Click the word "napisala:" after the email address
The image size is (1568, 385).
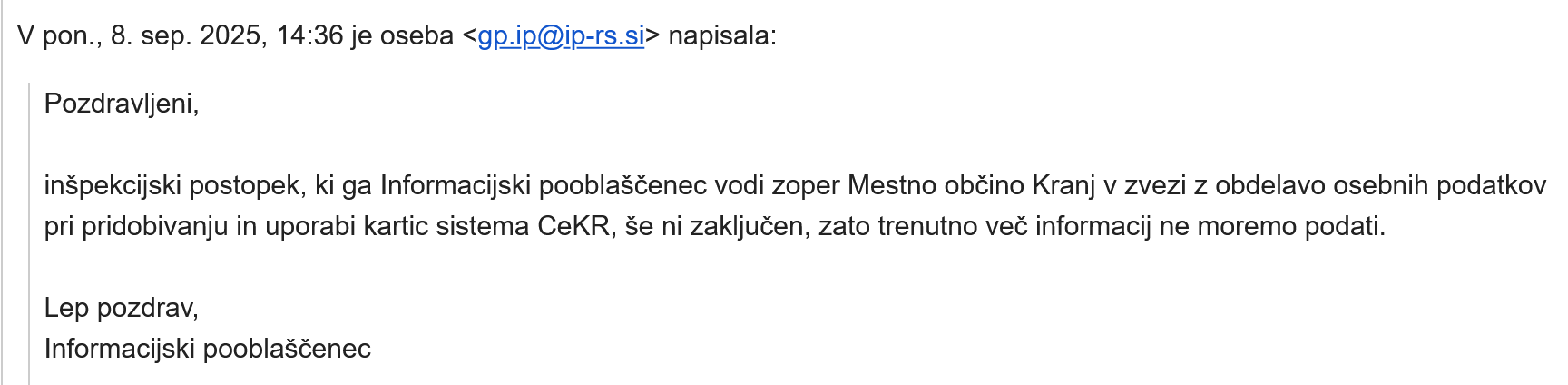pos(722,35)
